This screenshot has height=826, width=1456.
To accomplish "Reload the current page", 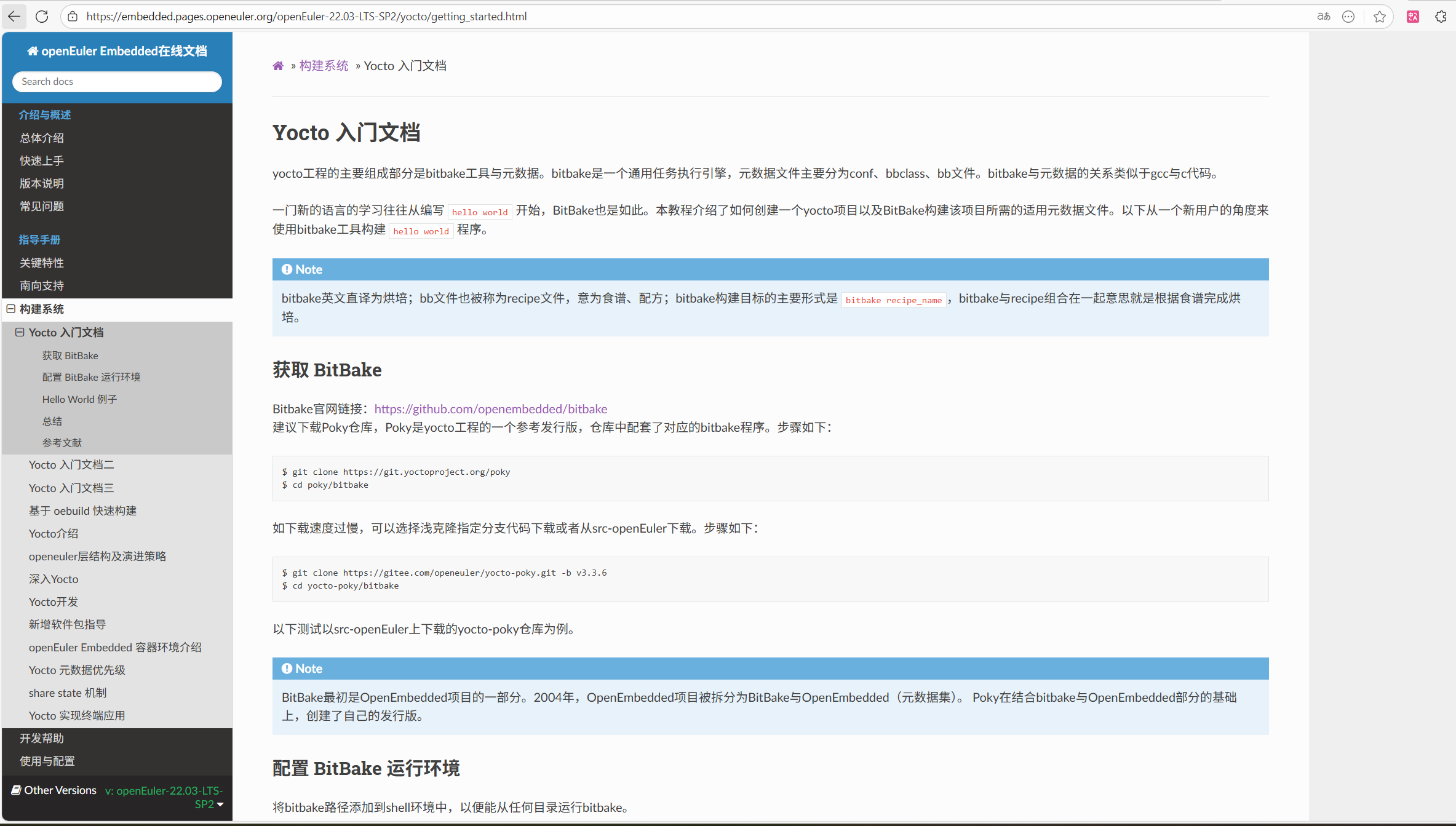I will [x=41, y=17].
